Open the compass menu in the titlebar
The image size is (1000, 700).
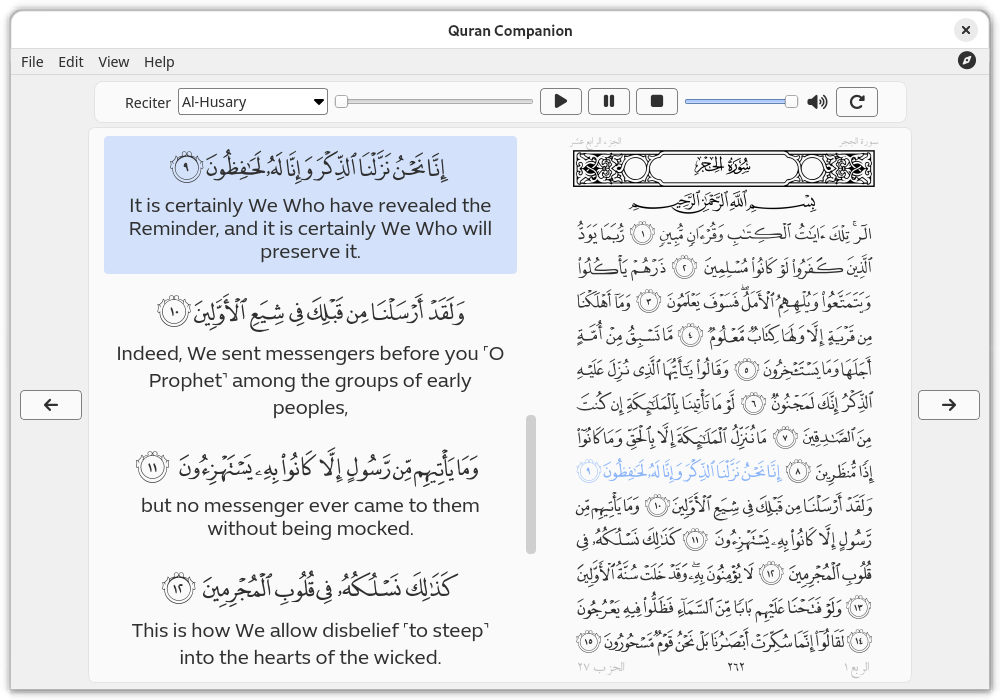[966, 61]
